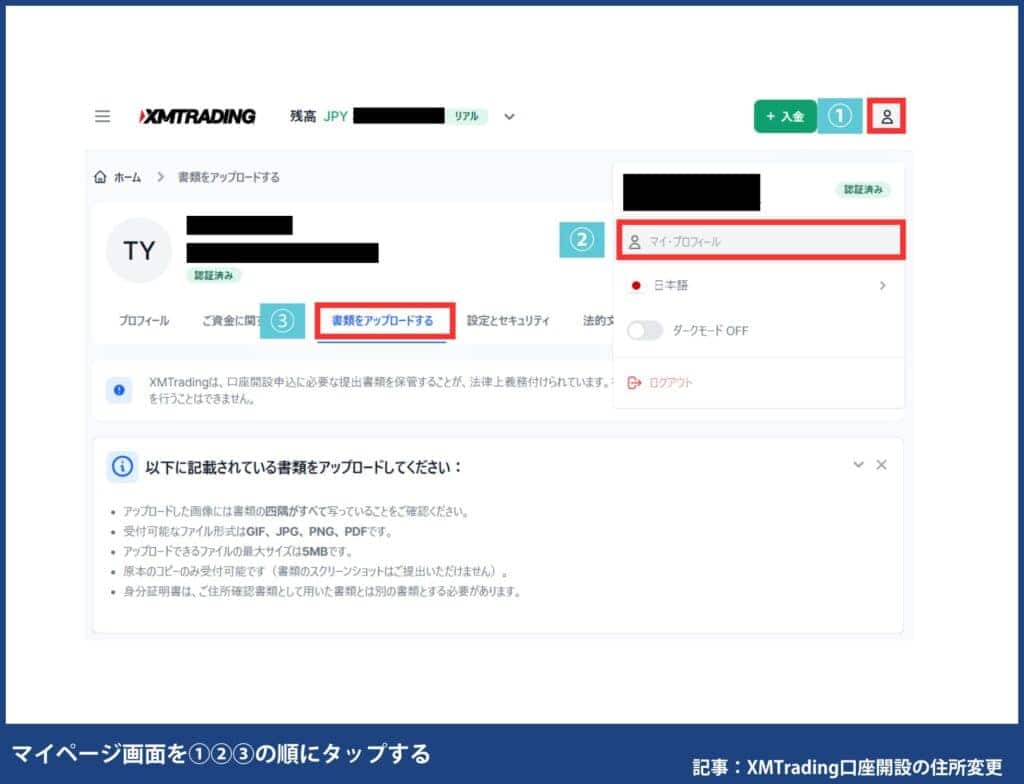Select マイ・プロフィール menu entry

pos(760,241)
